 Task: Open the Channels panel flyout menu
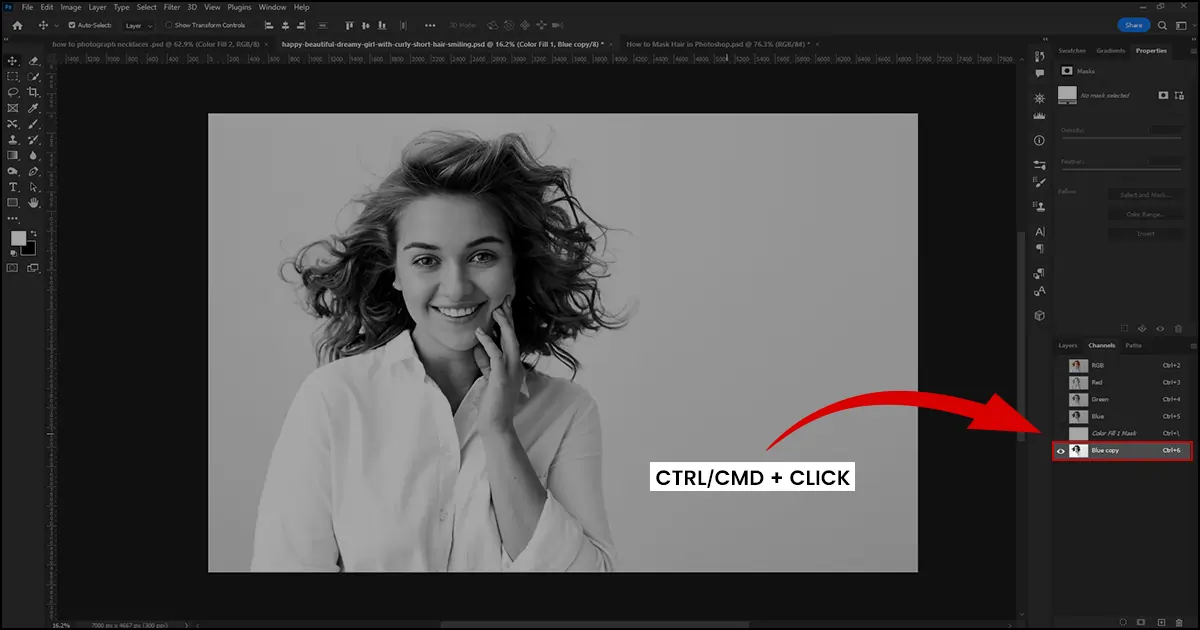[1192, 346]
